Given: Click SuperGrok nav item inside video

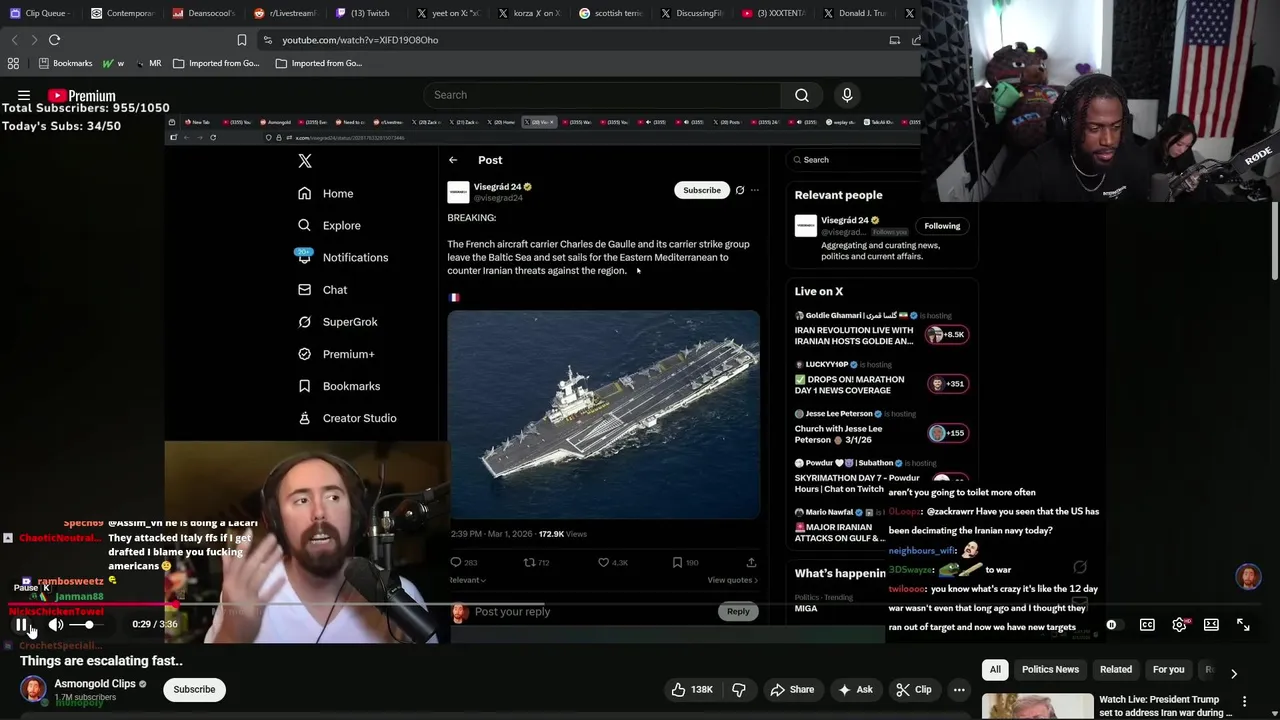Looking at the screenshot, I should 337,322.
